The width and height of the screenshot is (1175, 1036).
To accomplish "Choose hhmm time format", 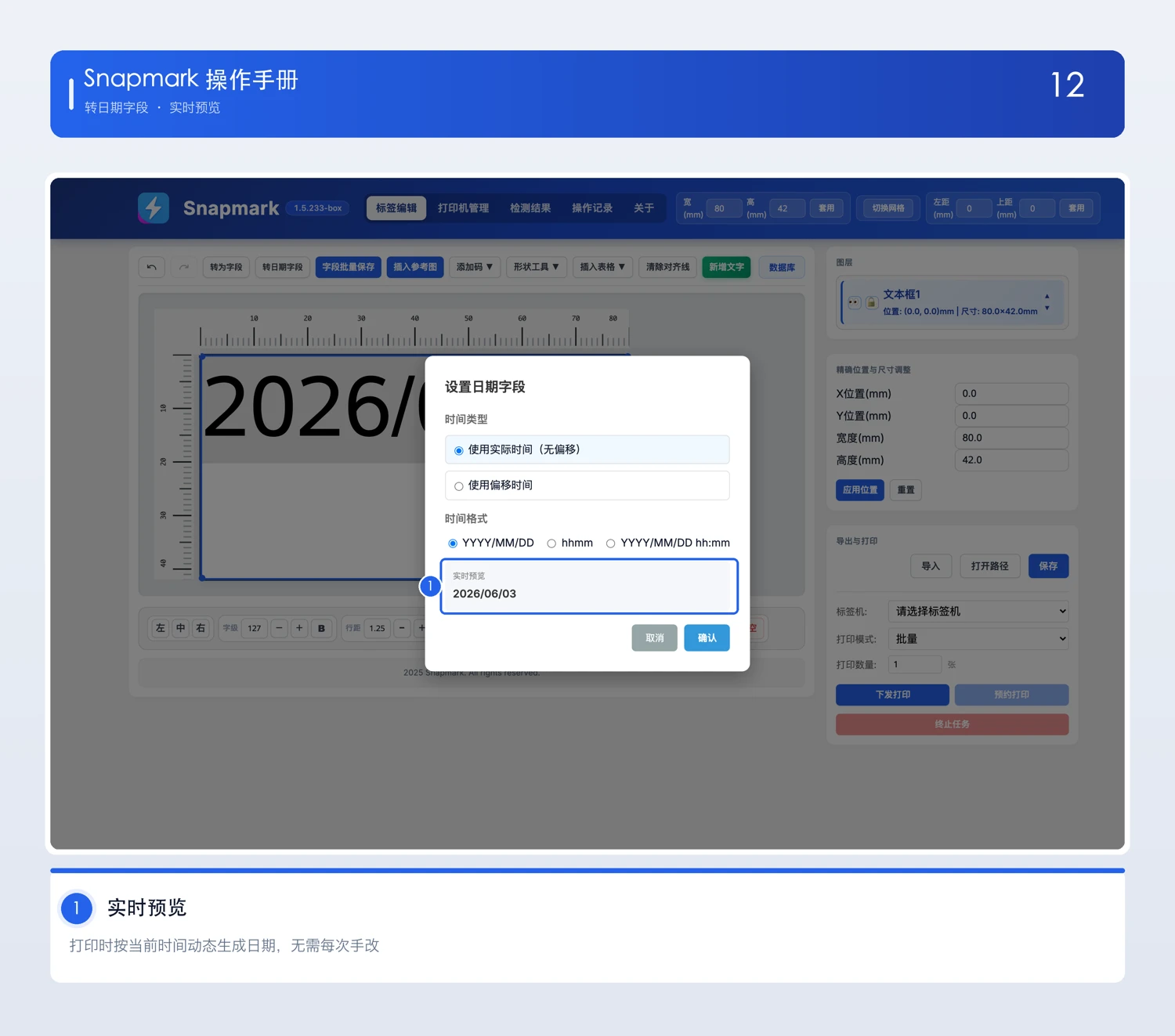I will point(570,543).
